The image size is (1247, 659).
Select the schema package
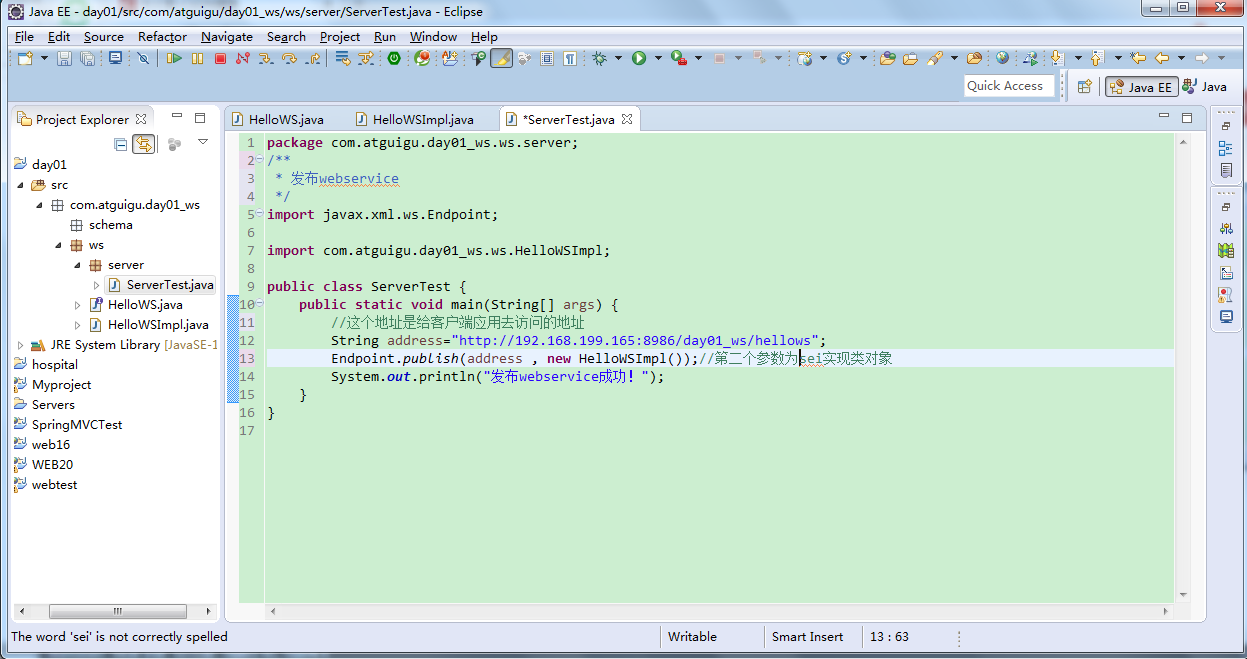point(110,225)
